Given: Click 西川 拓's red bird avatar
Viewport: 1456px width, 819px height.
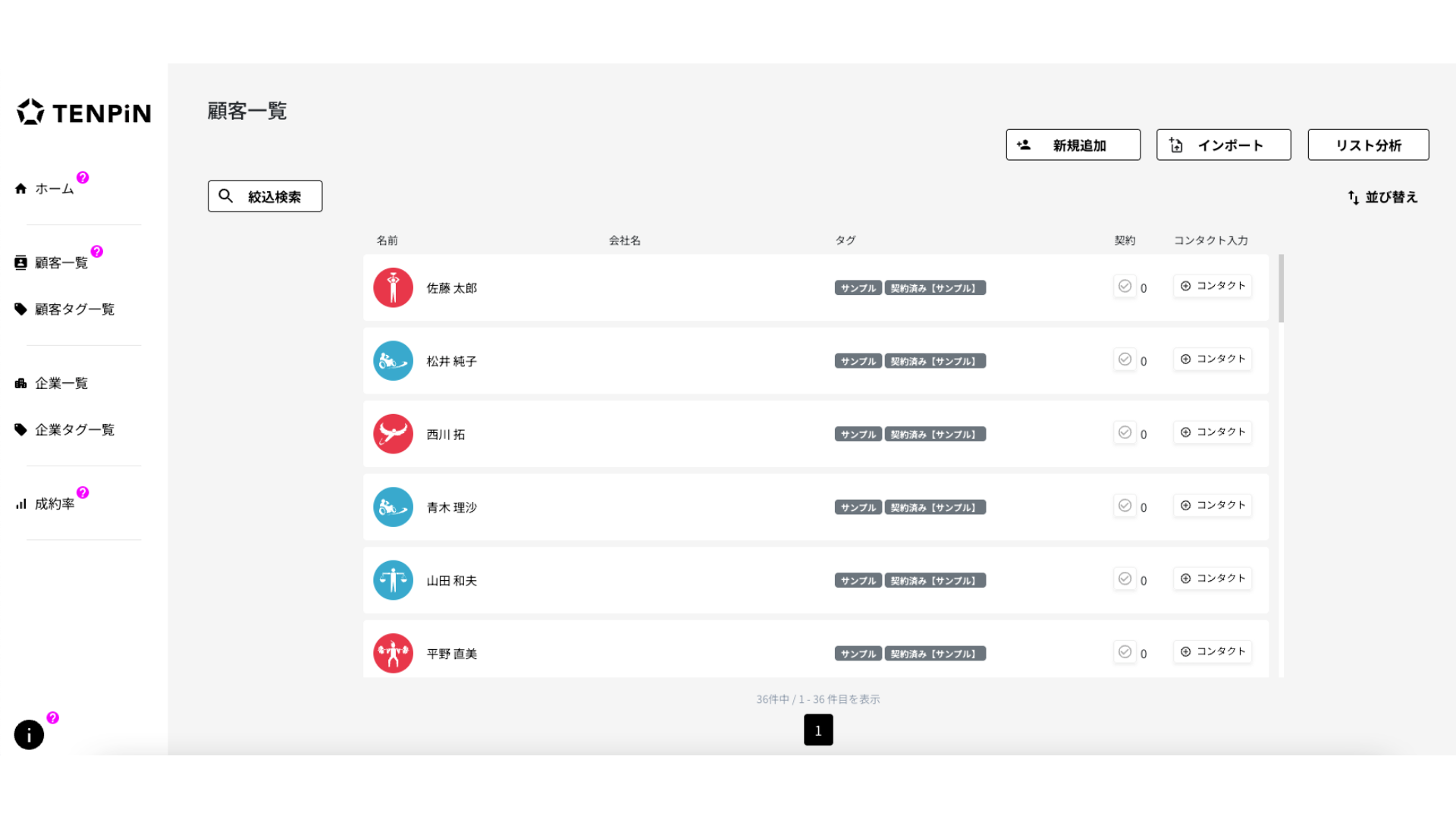Looking at the screenshot, I should point(393,434).
